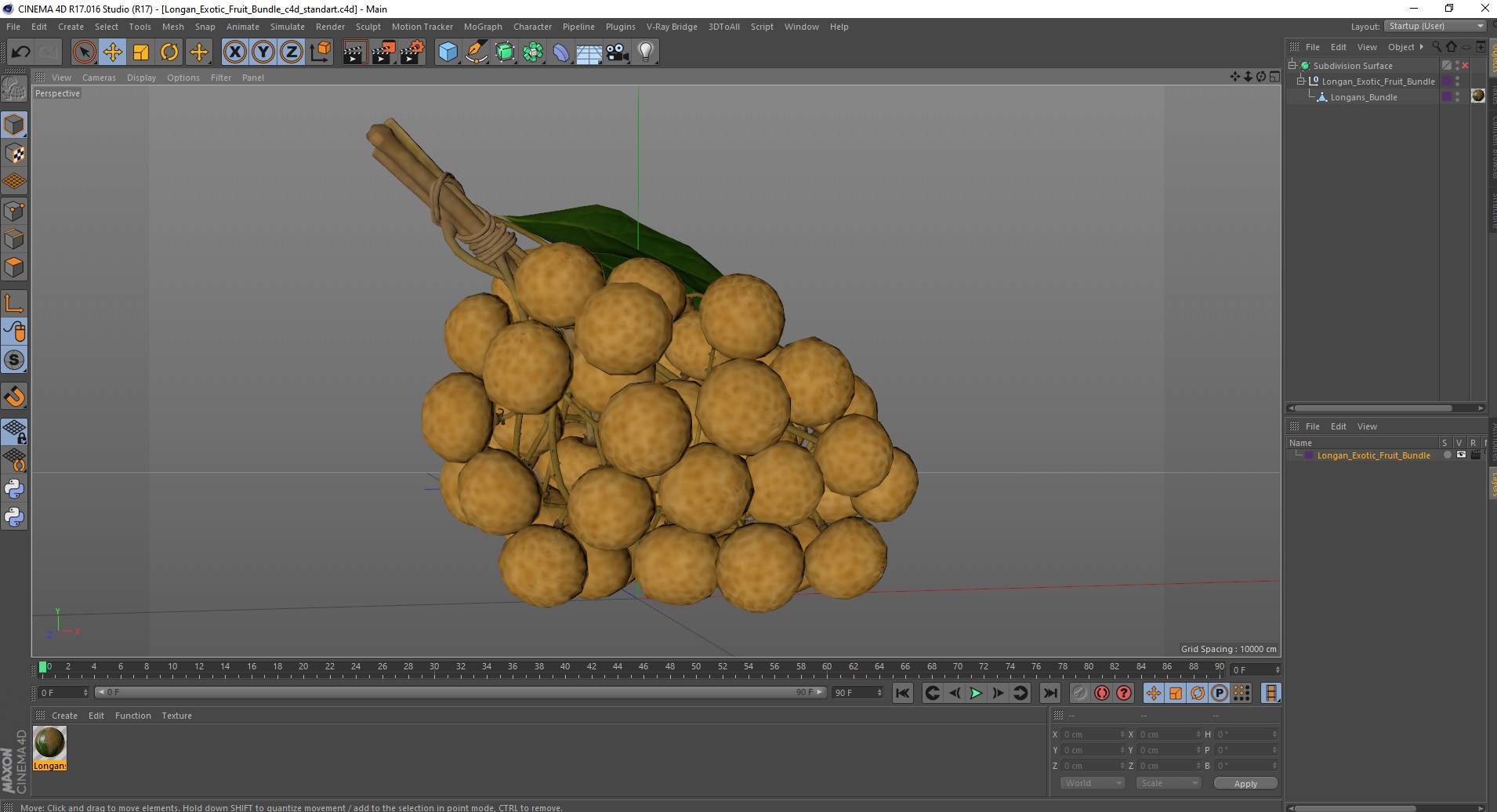Select Polygons mode in left sidebar
Image resolution: width=1497 pixels, height=812 pixels.
[14, 267]
